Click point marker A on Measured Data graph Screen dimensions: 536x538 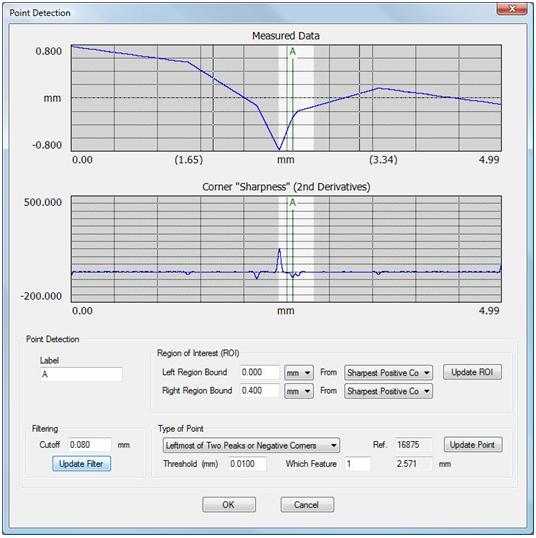(292, 51)
